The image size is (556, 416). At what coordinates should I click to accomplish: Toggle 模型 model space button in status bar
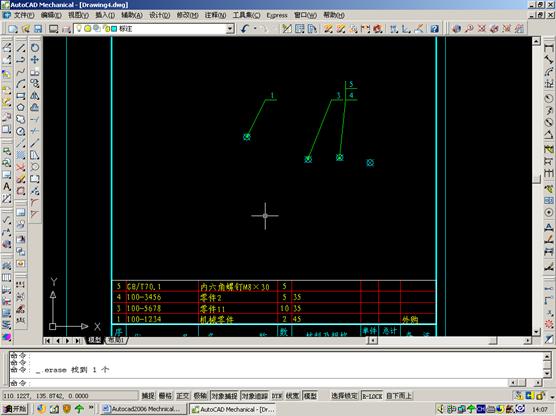click(x=310, y=396)
